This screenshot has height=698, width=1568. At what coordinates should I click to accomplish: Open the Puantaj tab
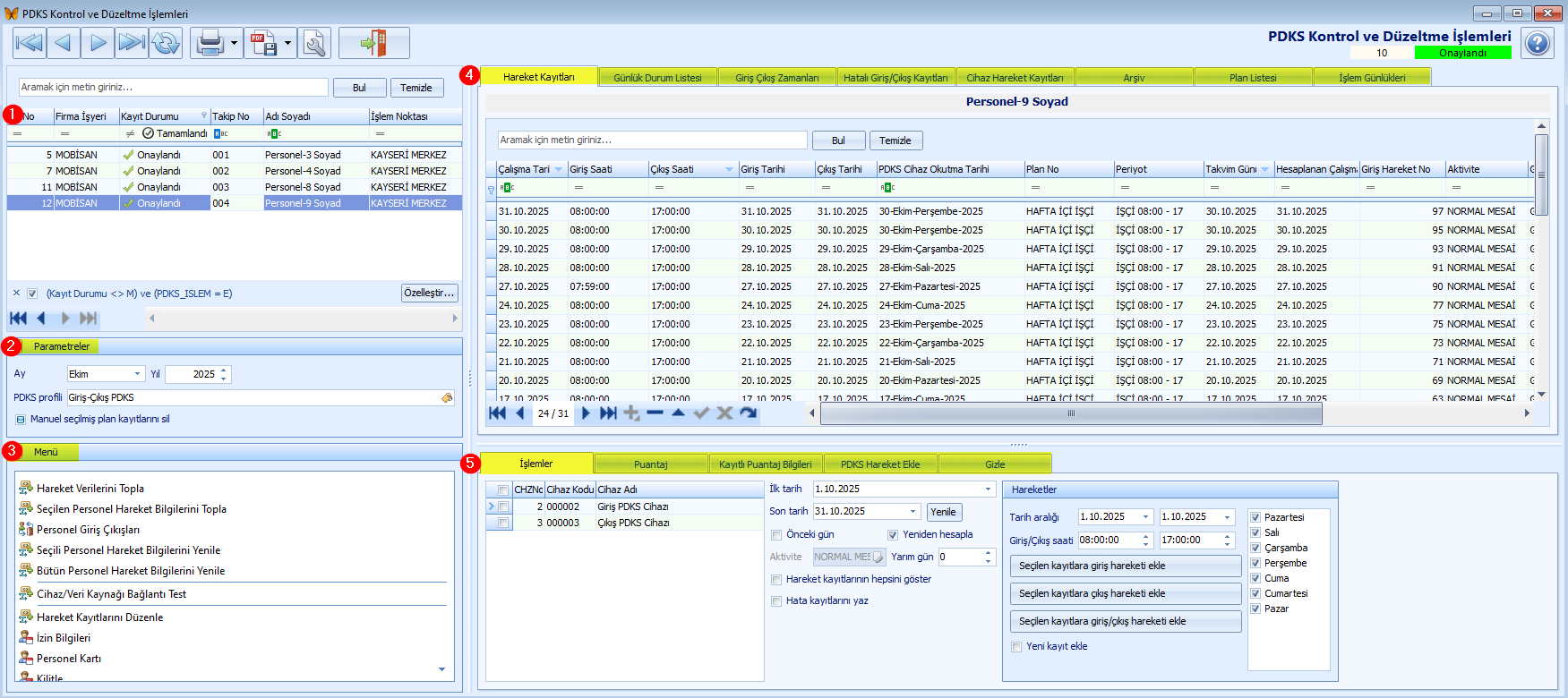pos(650,464)
